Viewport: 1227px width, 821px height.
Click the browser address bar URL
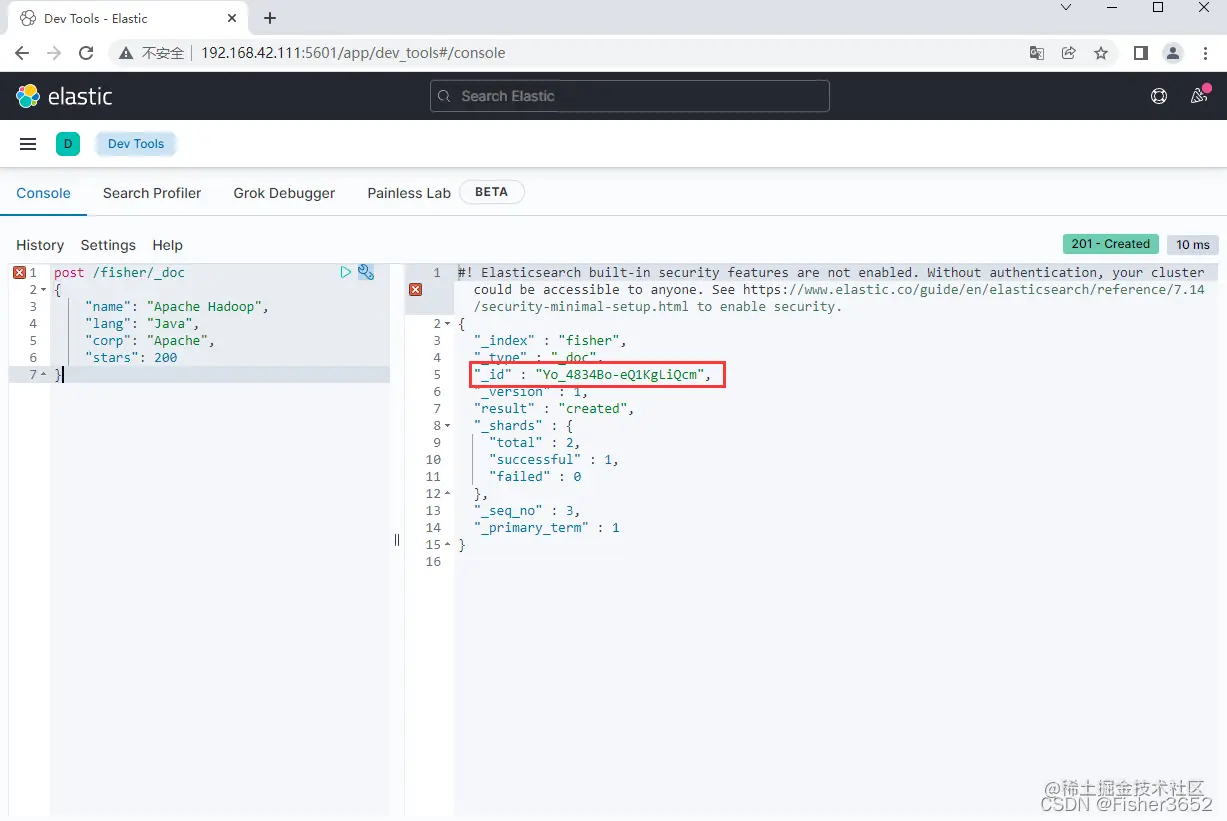[x=353, y=53]
